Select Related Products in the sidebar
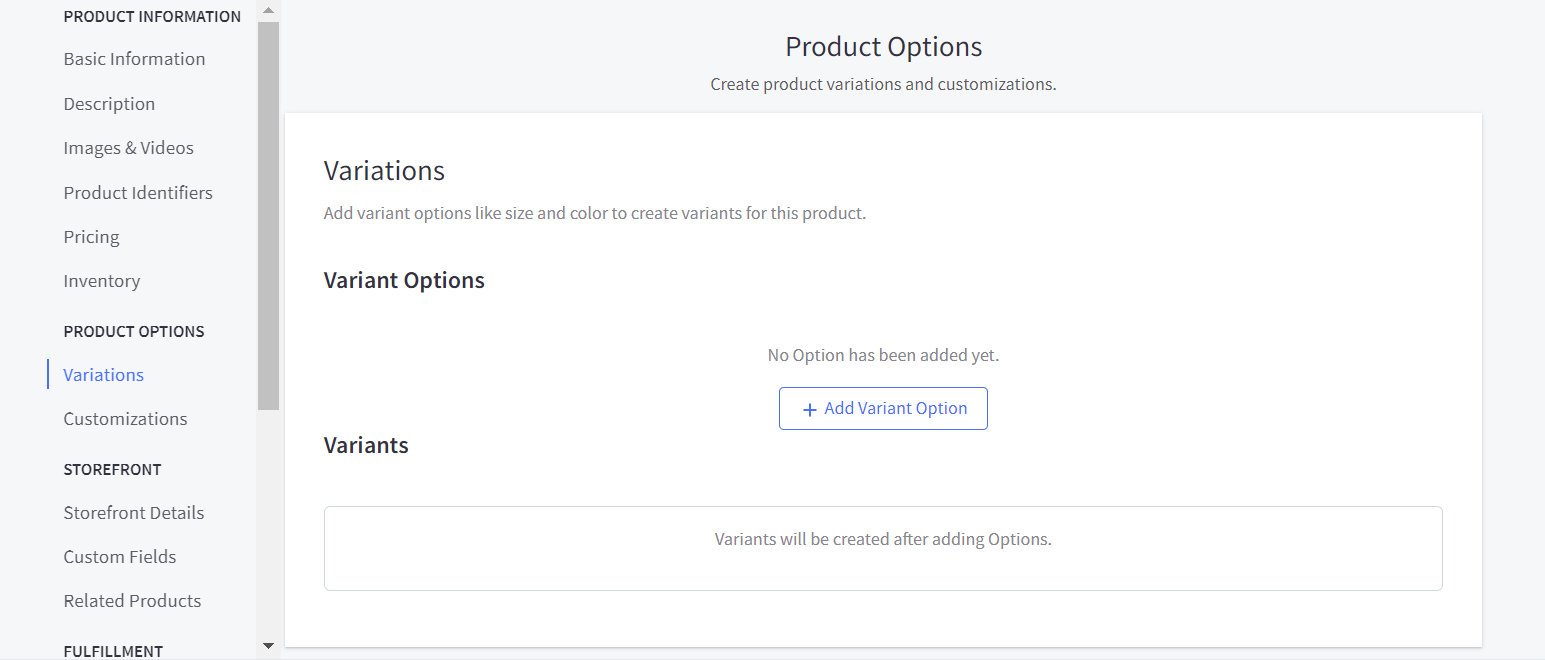The image size is (1545, 660). pos(132,601)
